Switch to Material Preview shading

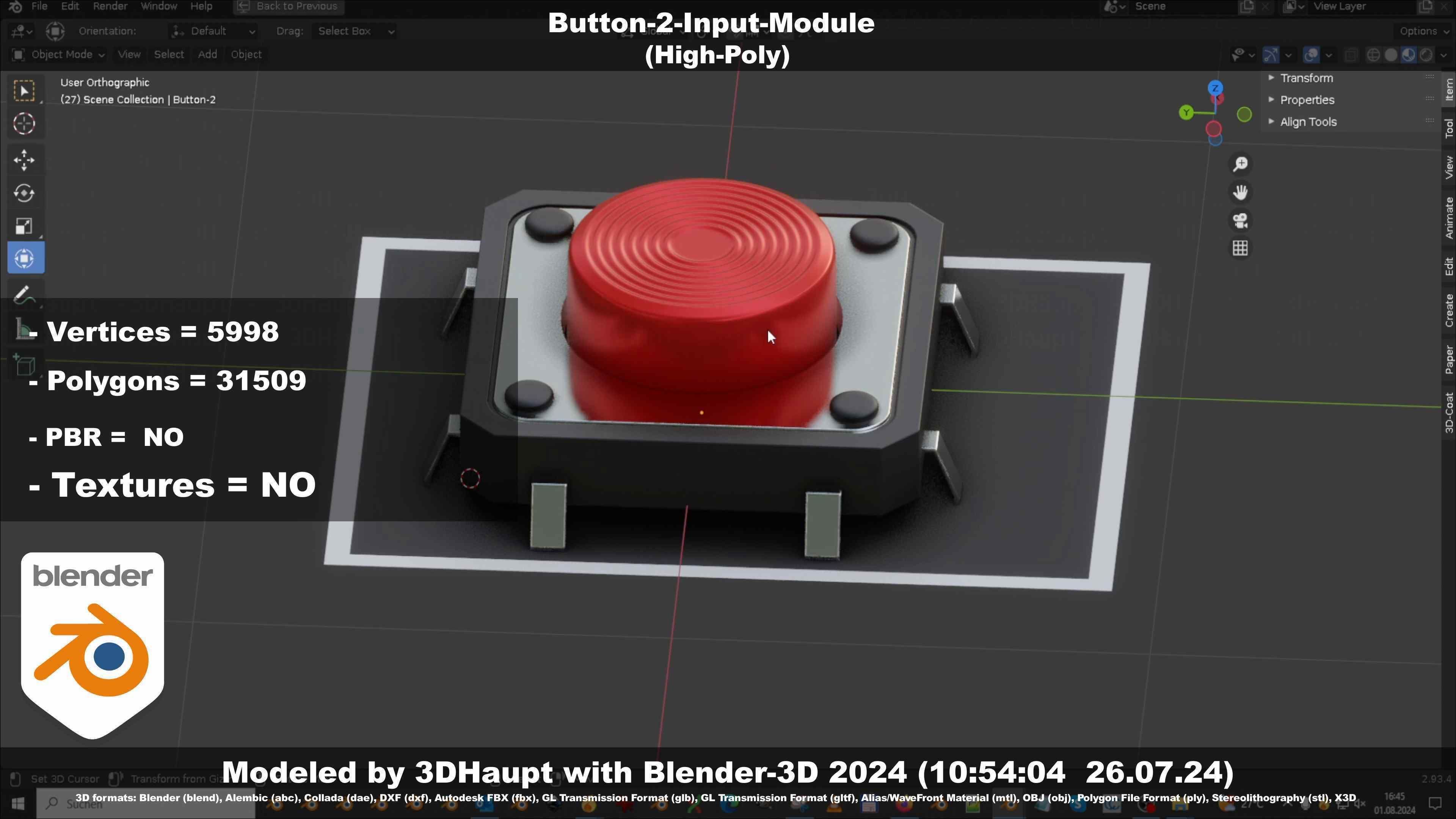(1409, 55)
